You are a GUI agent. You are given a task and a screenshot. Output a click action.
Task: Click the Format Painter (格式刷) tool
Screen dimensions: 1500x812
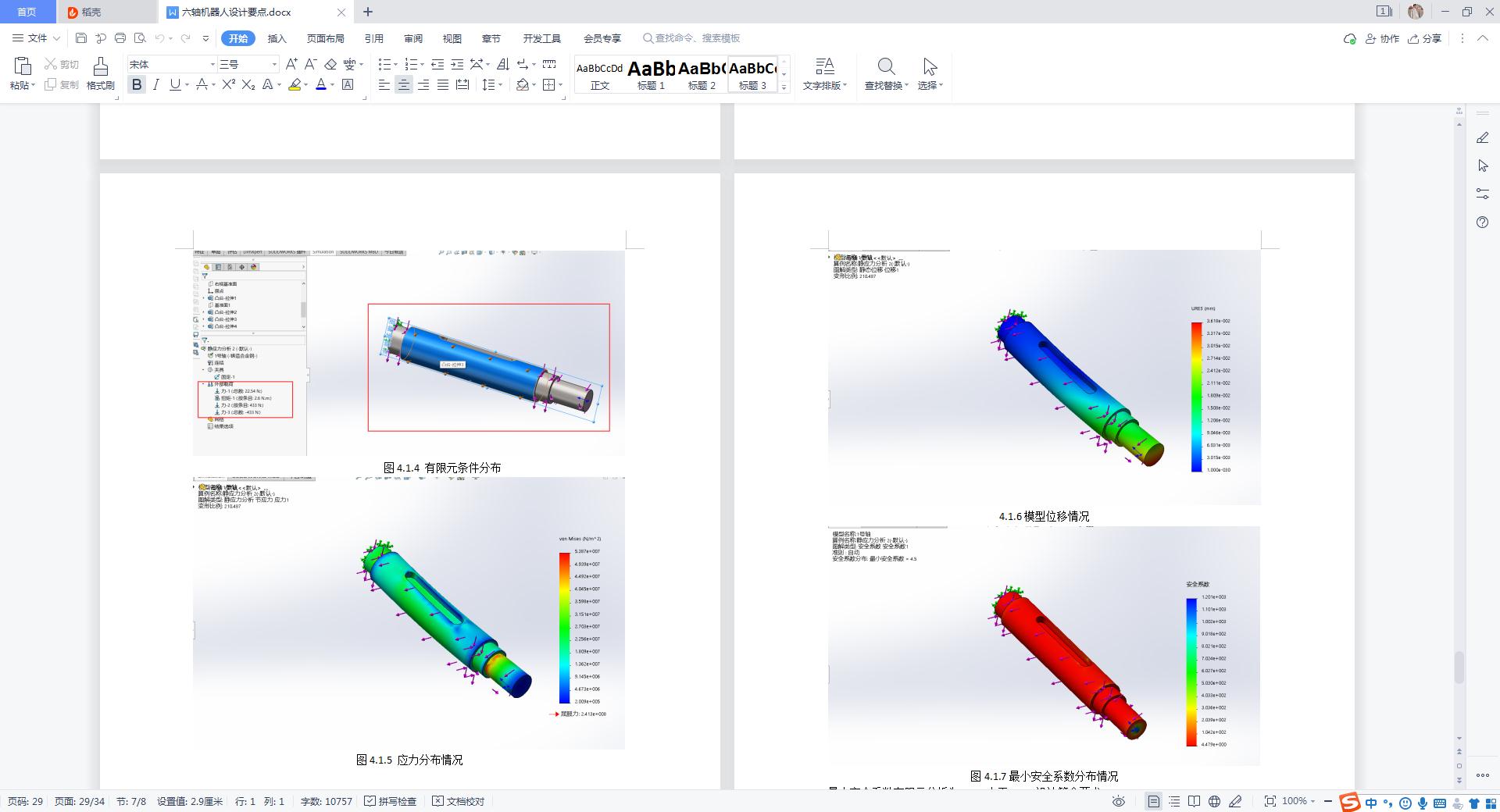pos(100,73)
